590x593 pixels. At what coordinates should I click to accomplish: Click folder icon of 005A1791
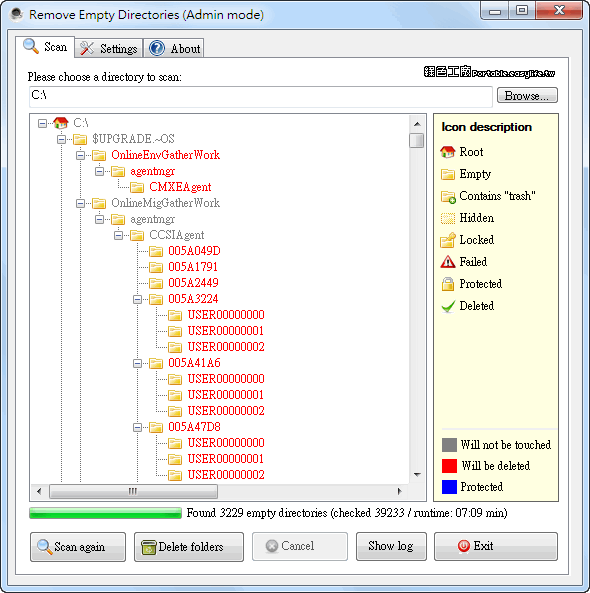[156, 267]
